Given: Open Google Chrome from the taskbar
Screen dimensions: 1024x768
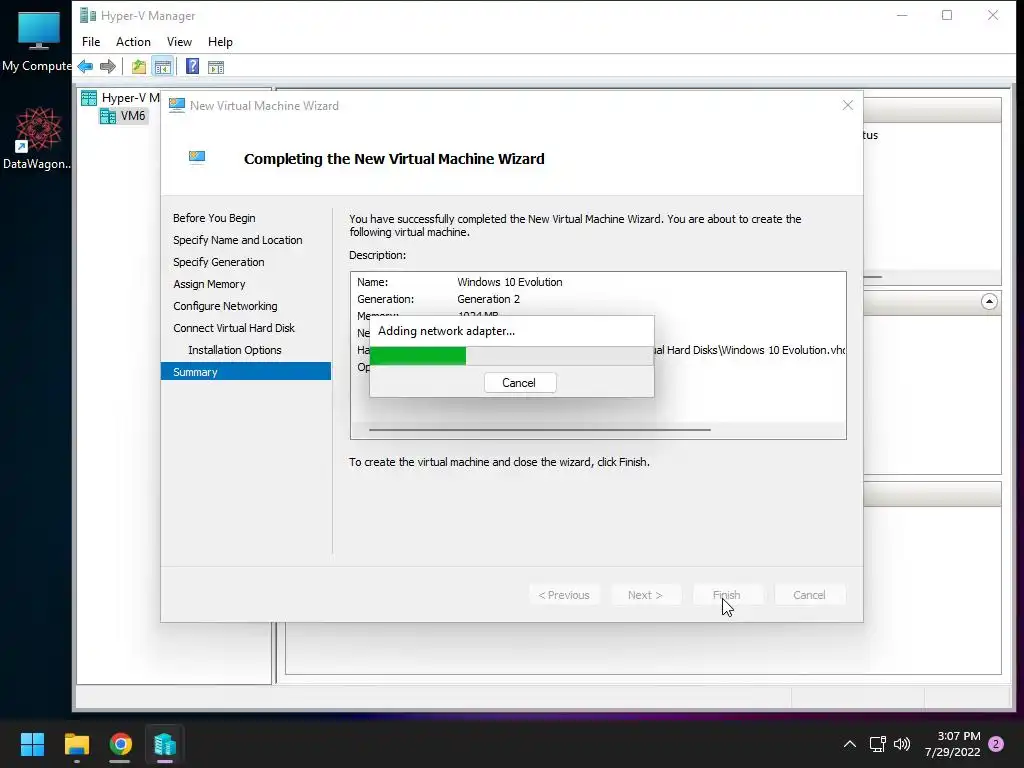Looking at the screenshot, I should click(x=121, y=744).
